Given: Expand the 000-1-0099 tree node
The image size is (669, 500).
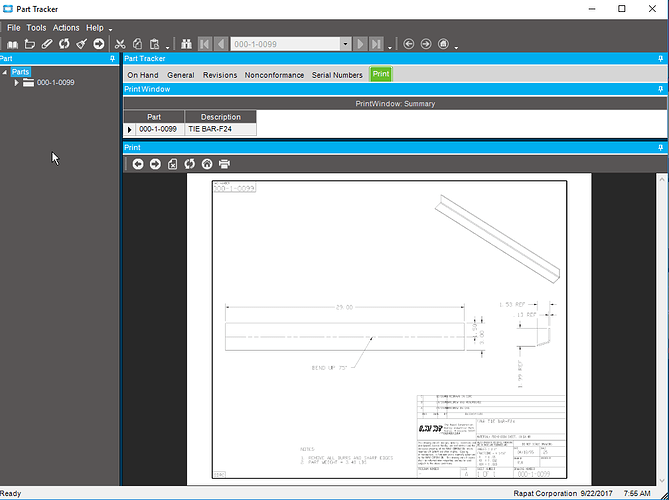Looking at the screenshot, I should (17, 83).
